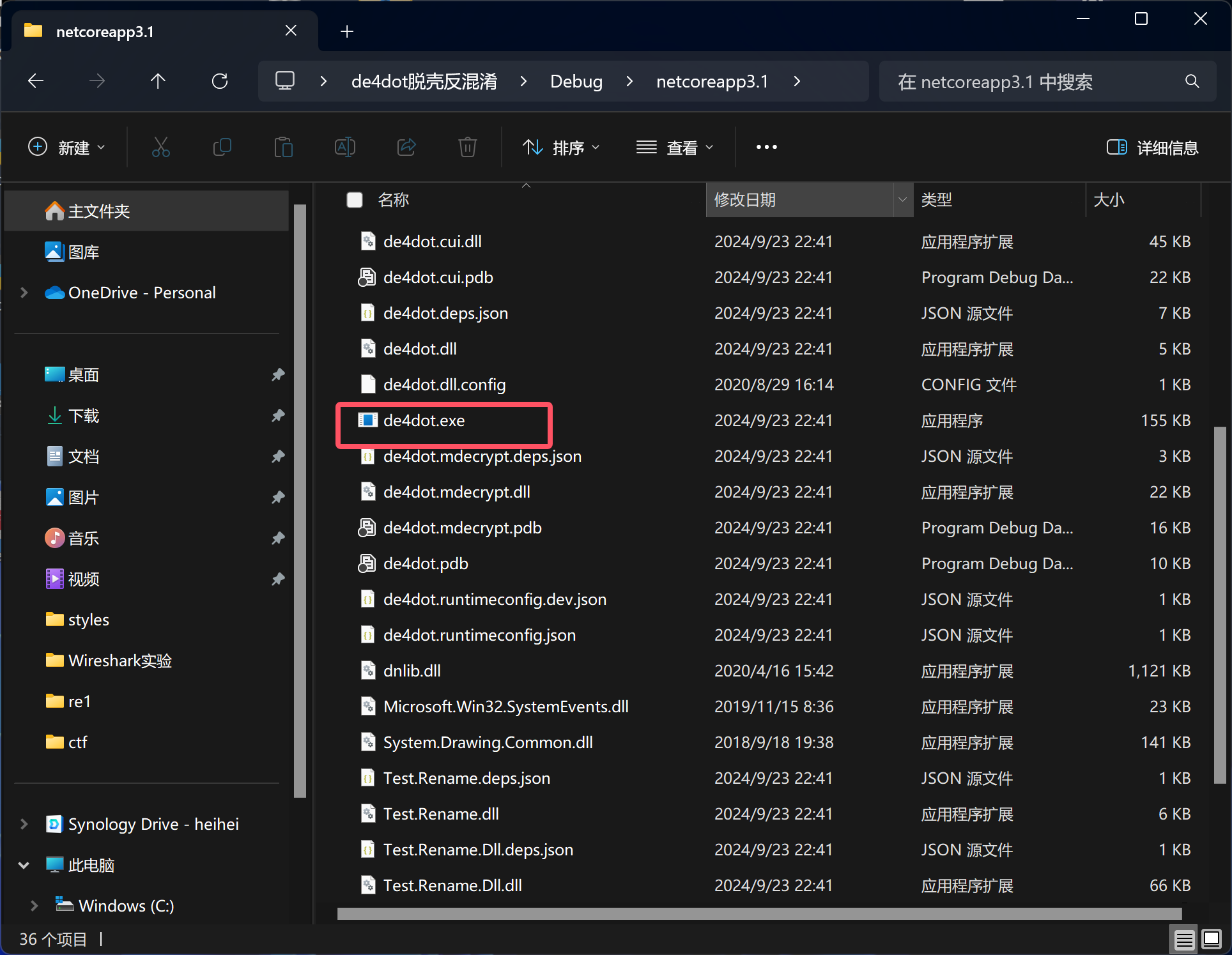Viewport: 1232px width, 955px height.
Task: Open Gallery (图库) in sidebar
Action: (x=72, y=252)
